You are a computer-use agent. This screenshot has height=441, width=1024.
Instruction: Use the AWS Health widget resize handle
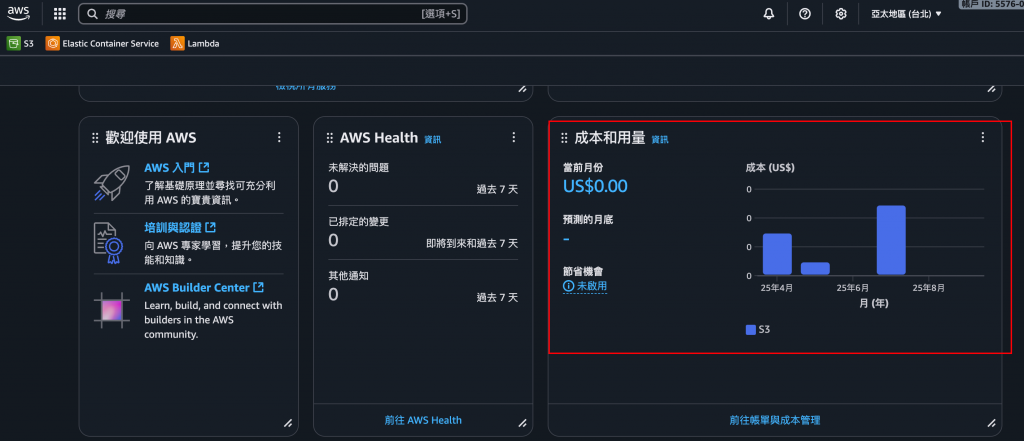pos(522,423)
